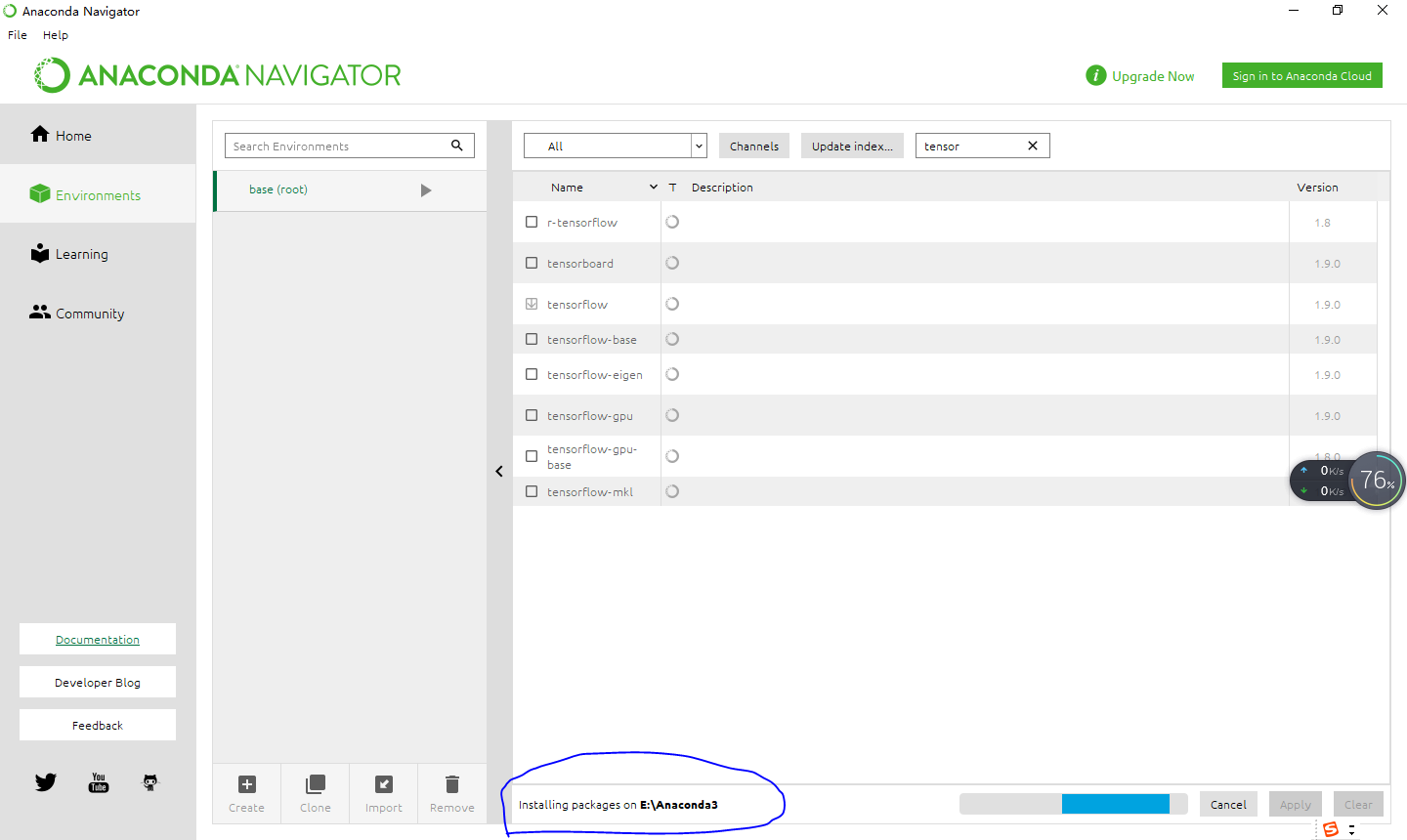Viewport: 1407px width, 840px height.
Task: Click the loading spinner for r-tensorflow
Action: 672,222
